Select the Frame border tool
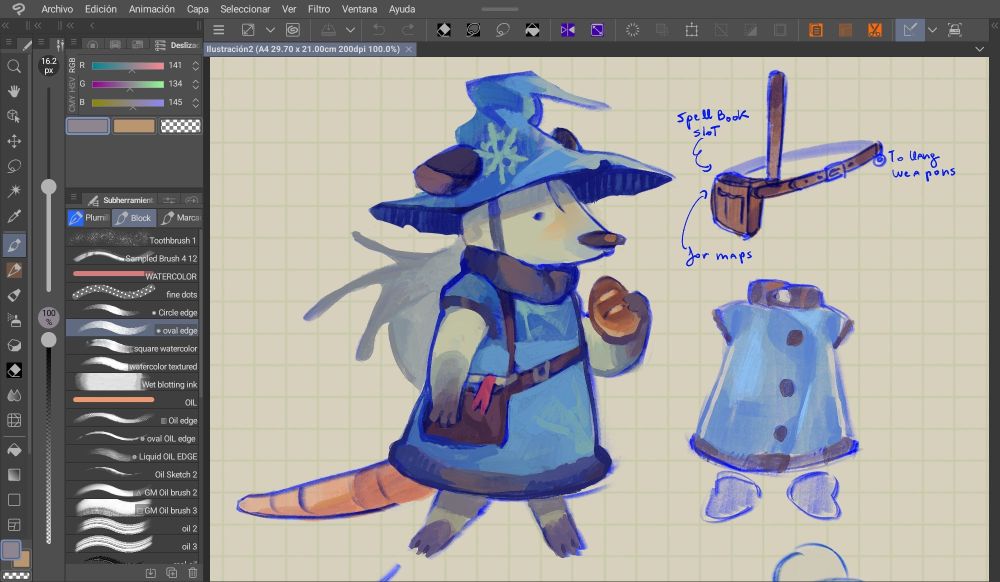 [13, 525]
